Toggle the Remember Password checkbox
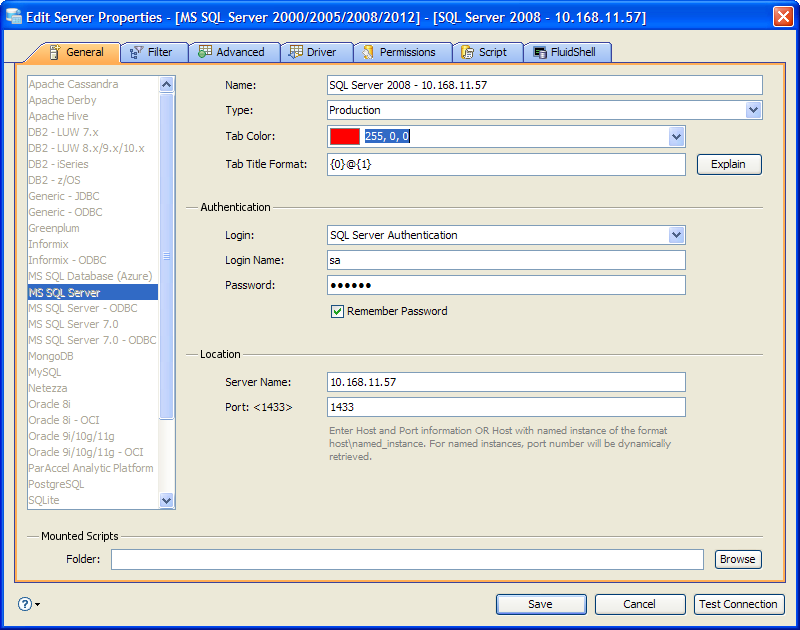 [337, 311]
